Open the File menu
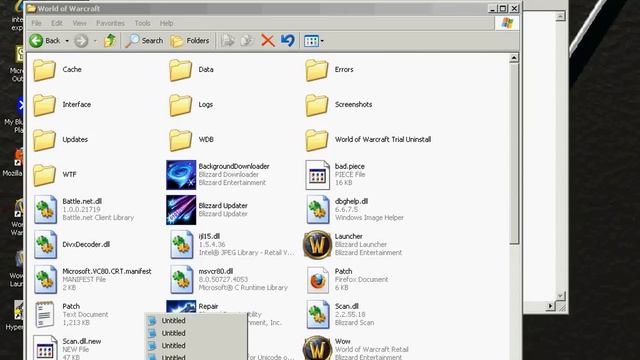This screenshot has width=640, height=360. (x=36, y=23)
